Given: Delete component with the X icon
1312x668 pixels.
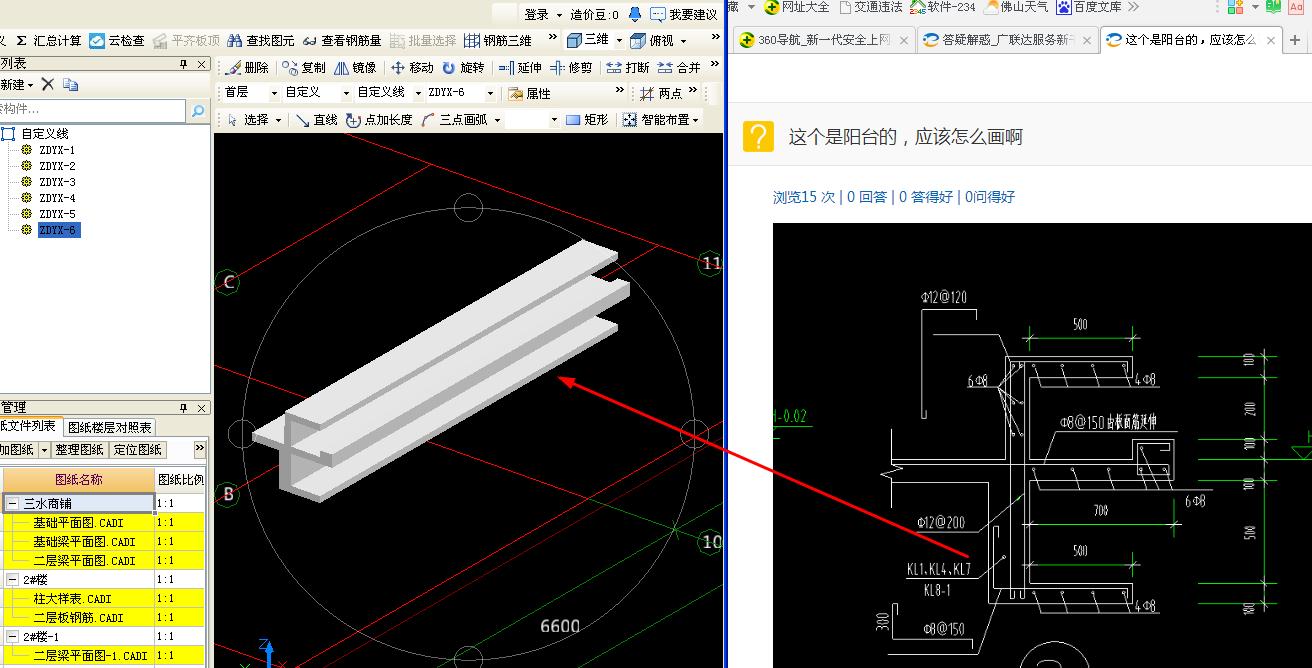Looking at the screenshot, I should 47,84.
